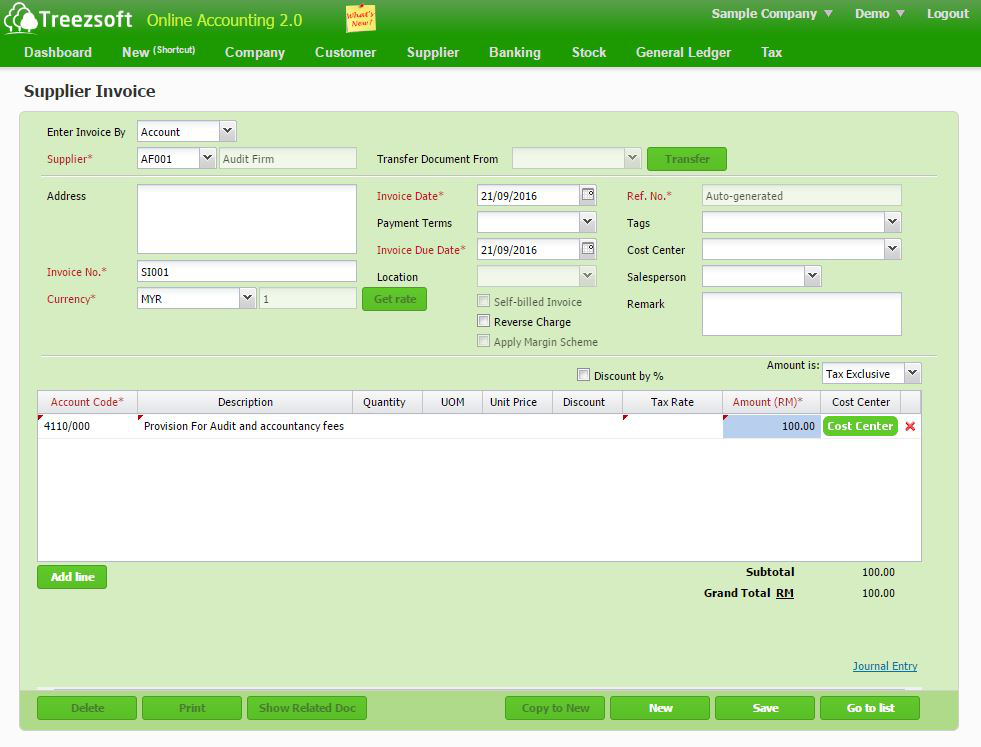
Task: Open the Demo user menu
Action: [879, 14]
